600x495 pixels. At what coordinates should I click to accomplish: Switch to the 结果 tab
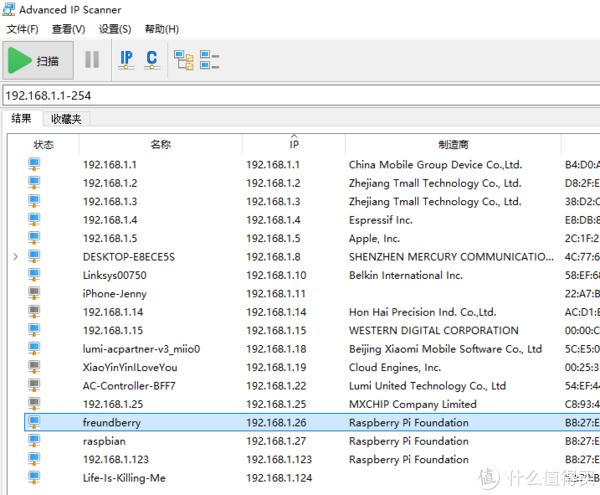(21, 119)
